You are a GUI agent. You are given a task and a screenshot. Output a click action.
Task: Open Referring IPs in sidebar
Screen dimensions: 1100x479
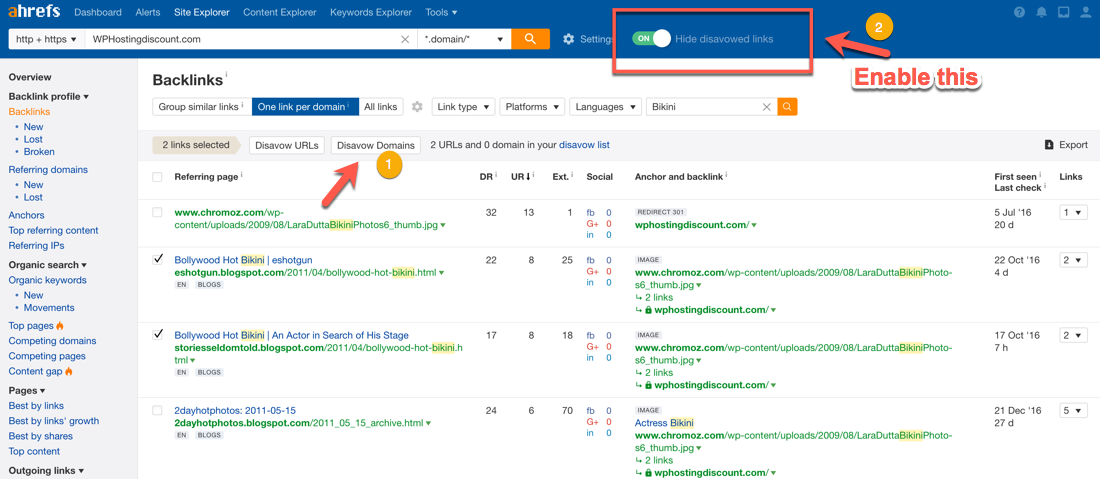coord(36,245)
